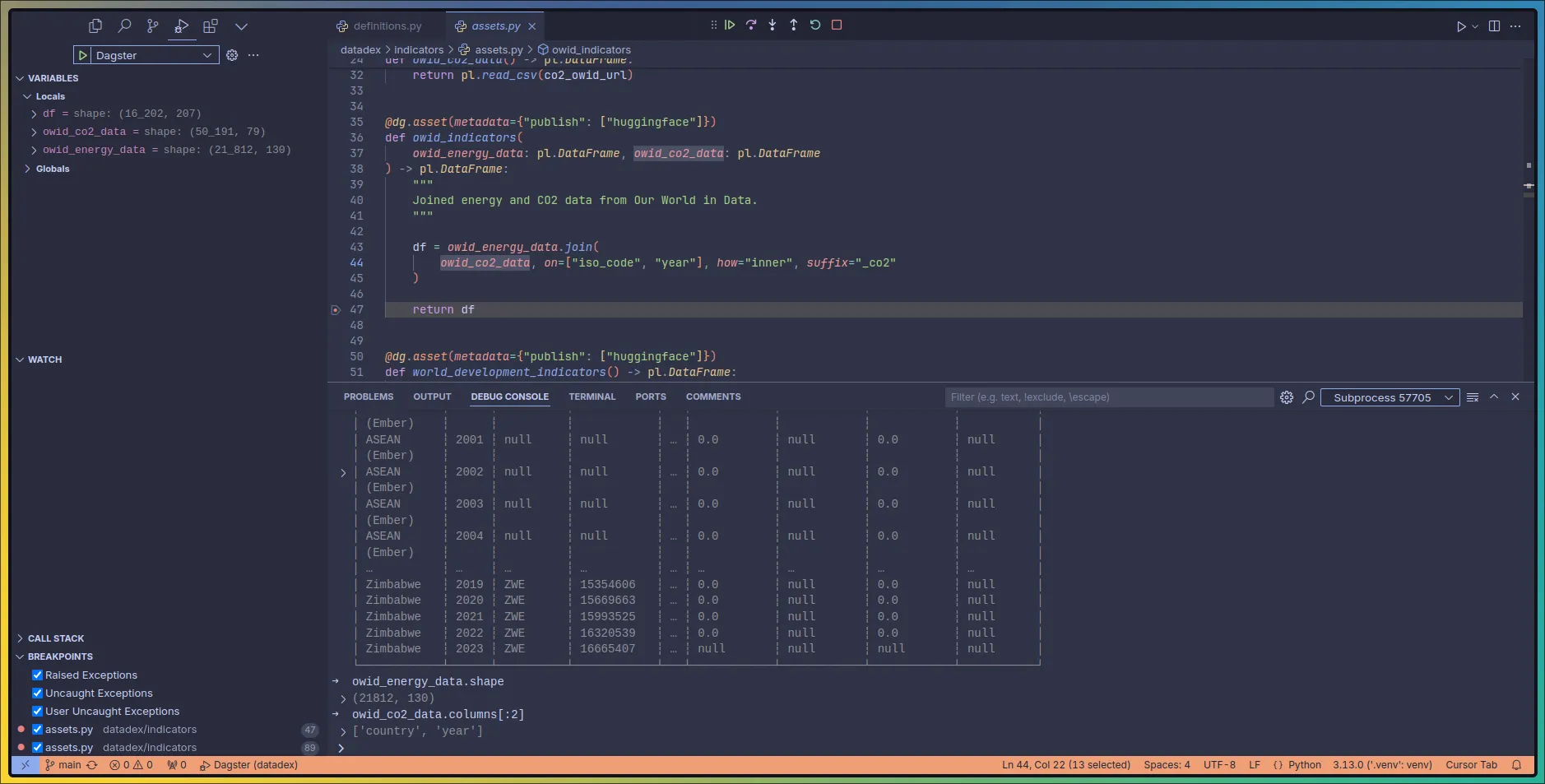Disable the assets.py line 47 breakpoint
The width and height of the screenshot is (1545, 784).
coord(36,729)
